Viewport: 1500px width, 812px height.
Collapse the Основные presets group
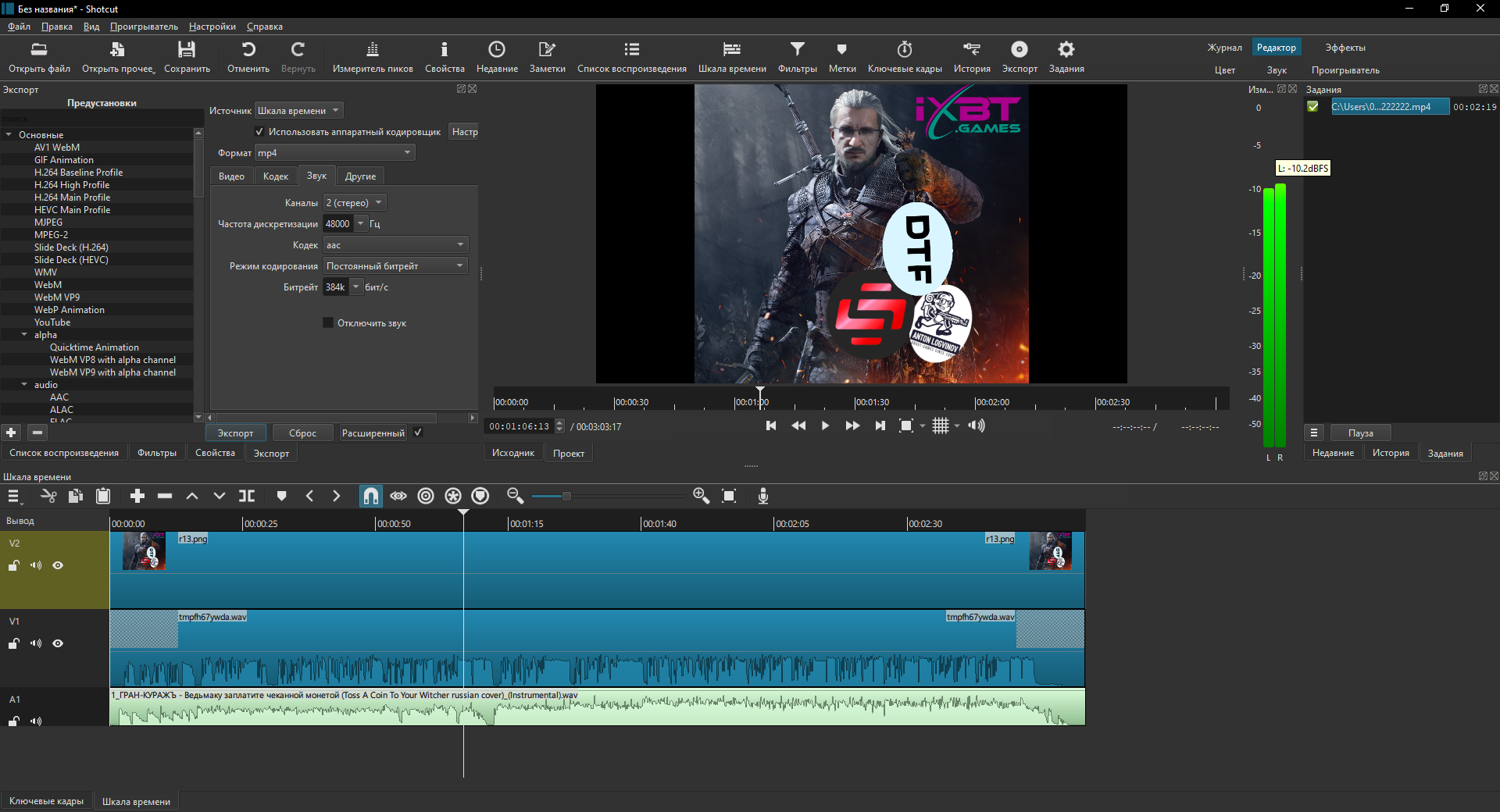[x=9, y=135]
